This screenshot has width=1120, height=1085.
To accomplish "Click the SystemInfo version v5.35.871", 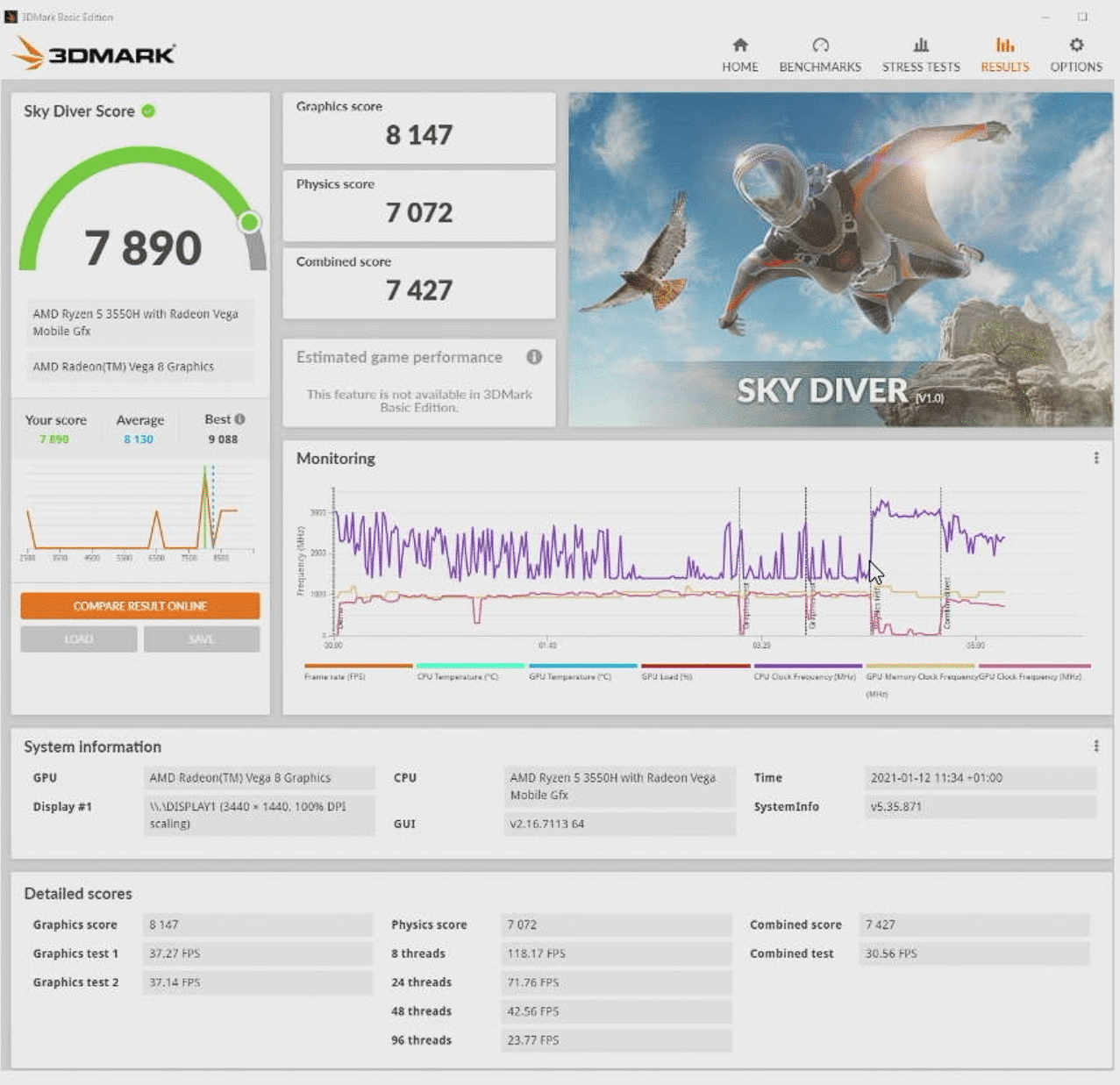I will pos(980,807).
